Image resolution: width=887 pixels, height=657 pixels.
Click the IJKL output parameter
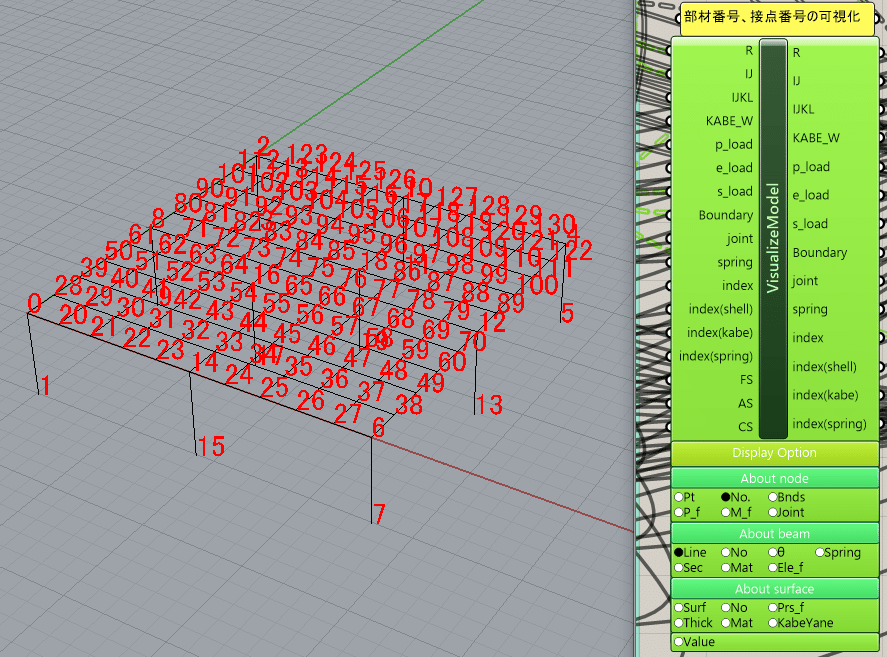click(803, 109)
